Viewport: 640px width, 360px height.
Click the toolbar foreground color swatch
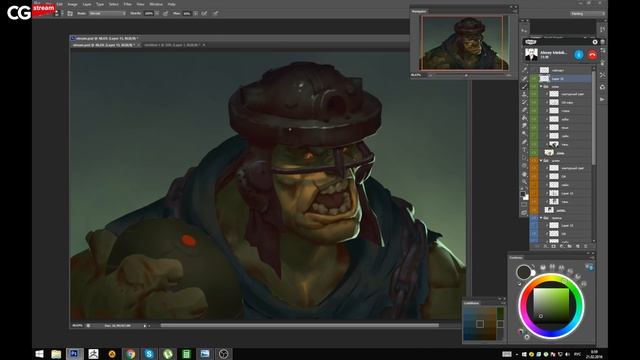pos(522,194)
